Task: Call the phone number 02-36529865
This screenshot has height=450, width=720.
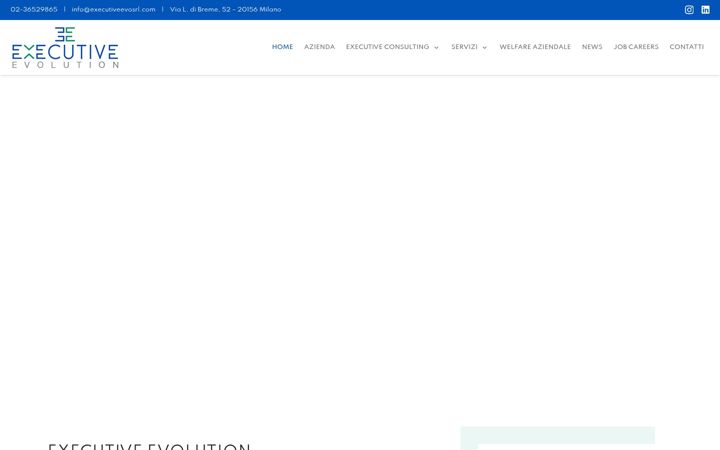Action: tap(34, 9)
